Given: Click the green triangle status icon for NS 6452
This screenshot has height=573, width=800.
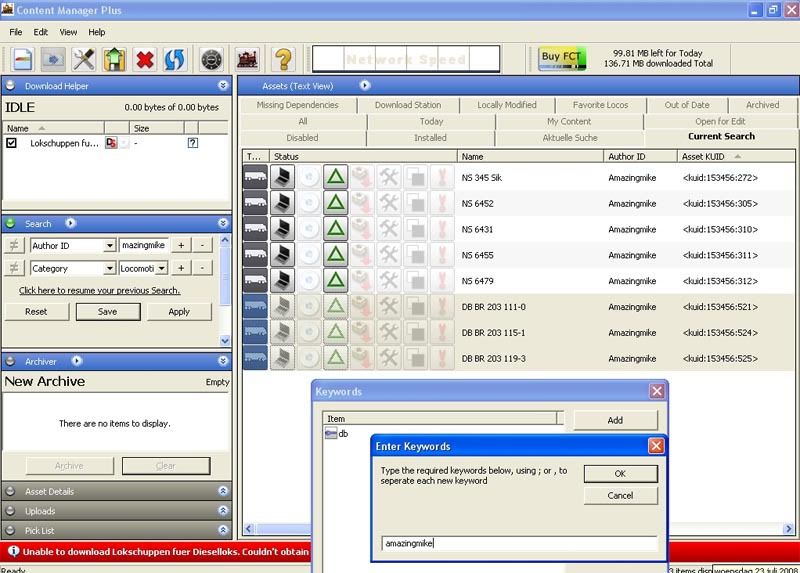Looking at the screenshot, I should pos(335,203).
